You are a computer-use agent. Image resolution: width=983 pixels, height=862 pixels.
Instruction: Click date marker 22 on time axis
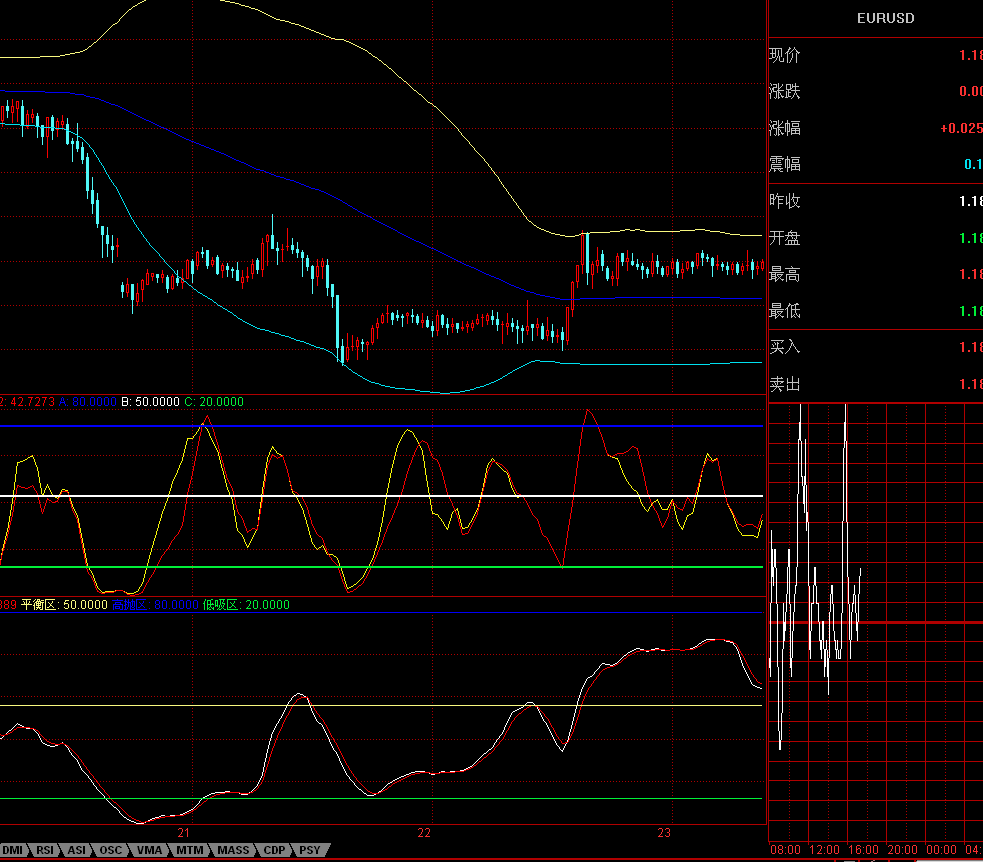pos(424,833)
